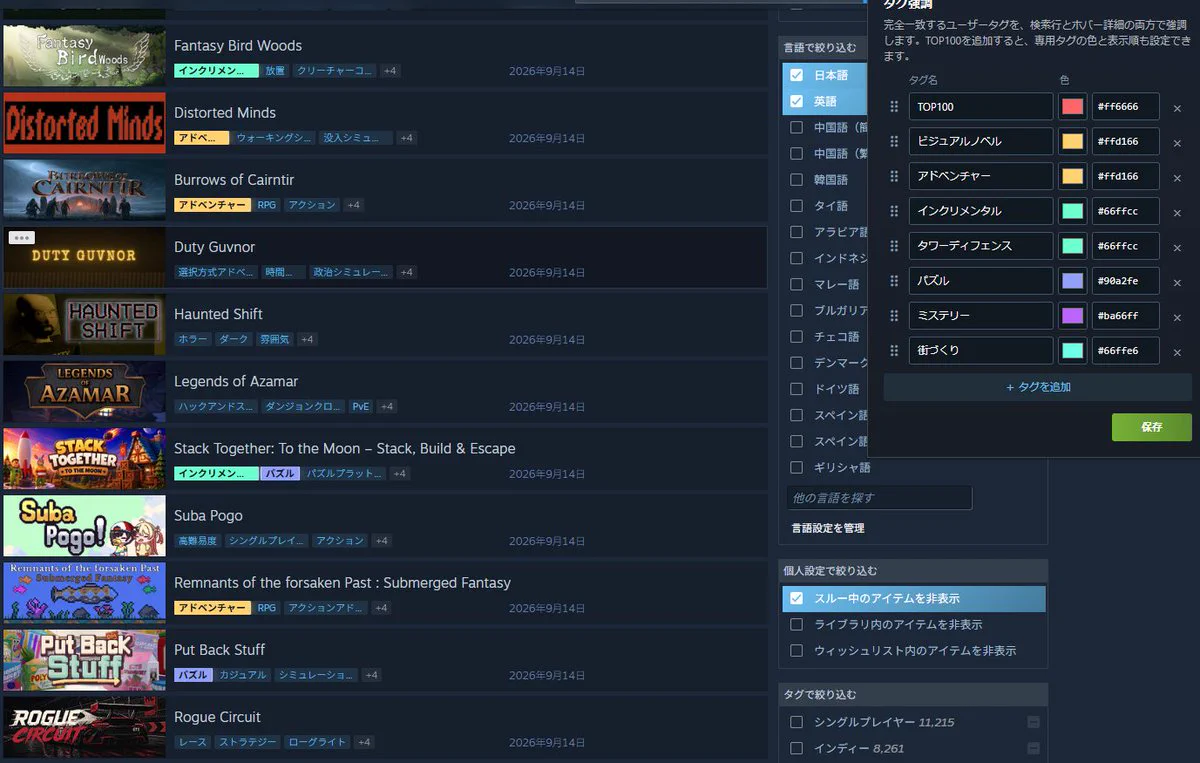Toggle スルー中のアイテムを非表示 option
Image resolution: width=1200 pixels, height=763 pixels.
(x=914, y=599)
